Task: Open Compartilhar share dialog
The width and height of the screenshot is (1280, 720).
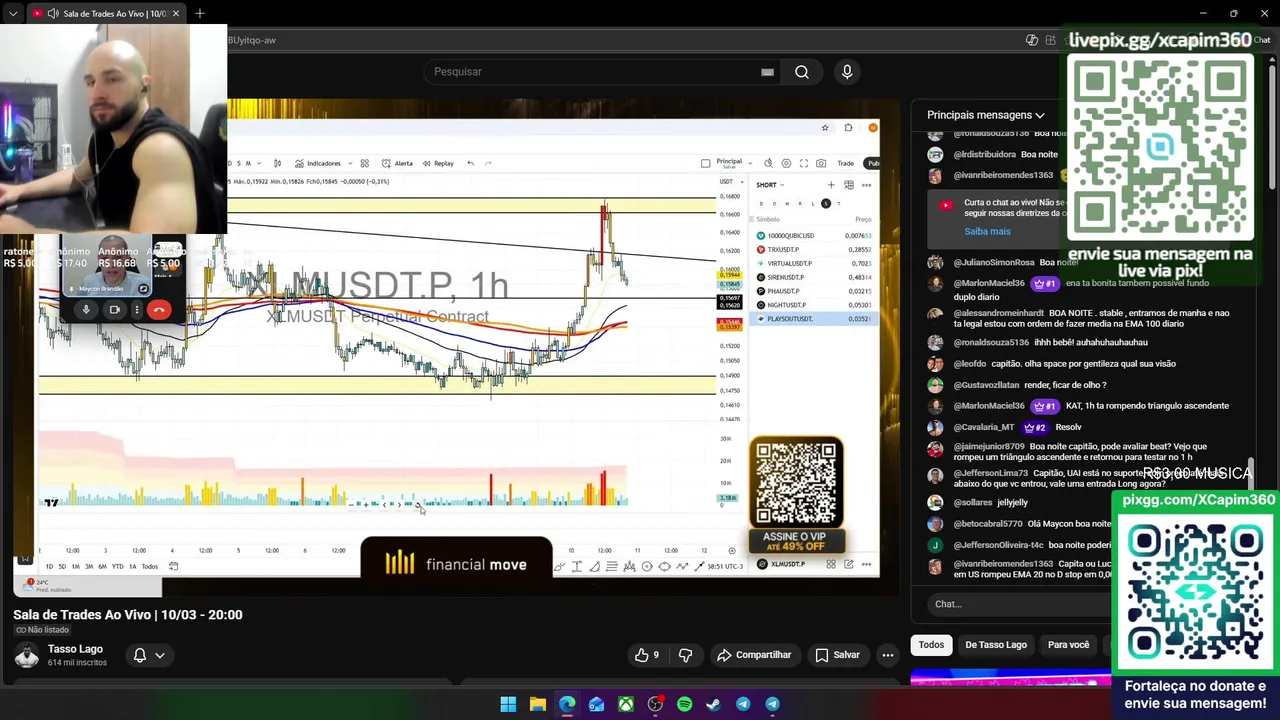Action: (754, 655)
